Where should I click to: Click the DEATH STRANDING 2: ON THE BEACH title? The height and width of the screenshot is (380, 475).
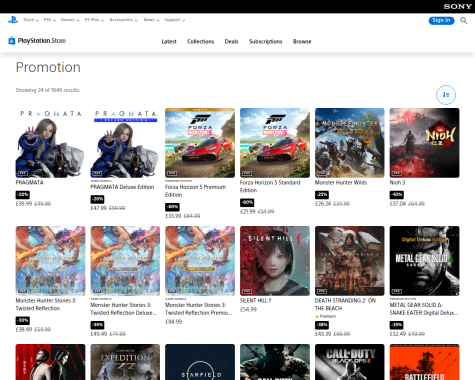345,305
